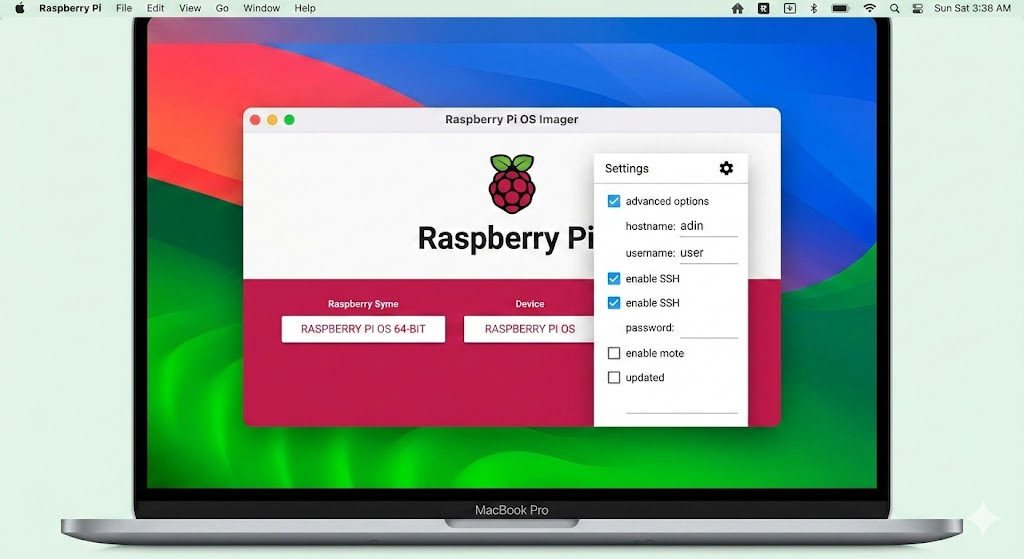
Task: Check the battery status icon
Action: (840, 8)
